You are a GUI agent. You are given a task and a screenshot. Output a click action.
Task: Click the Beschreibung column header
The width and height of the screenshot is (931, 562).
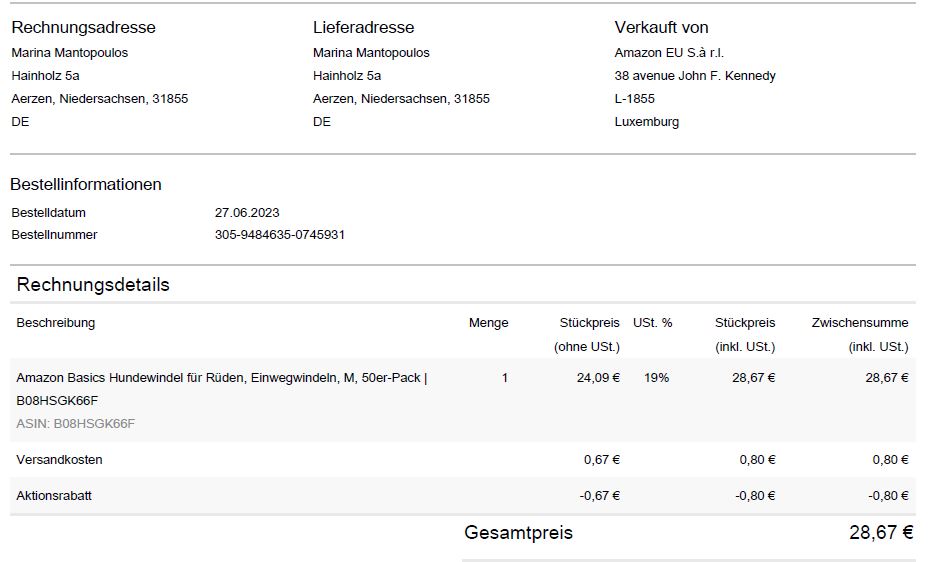[x=55, y=323]
